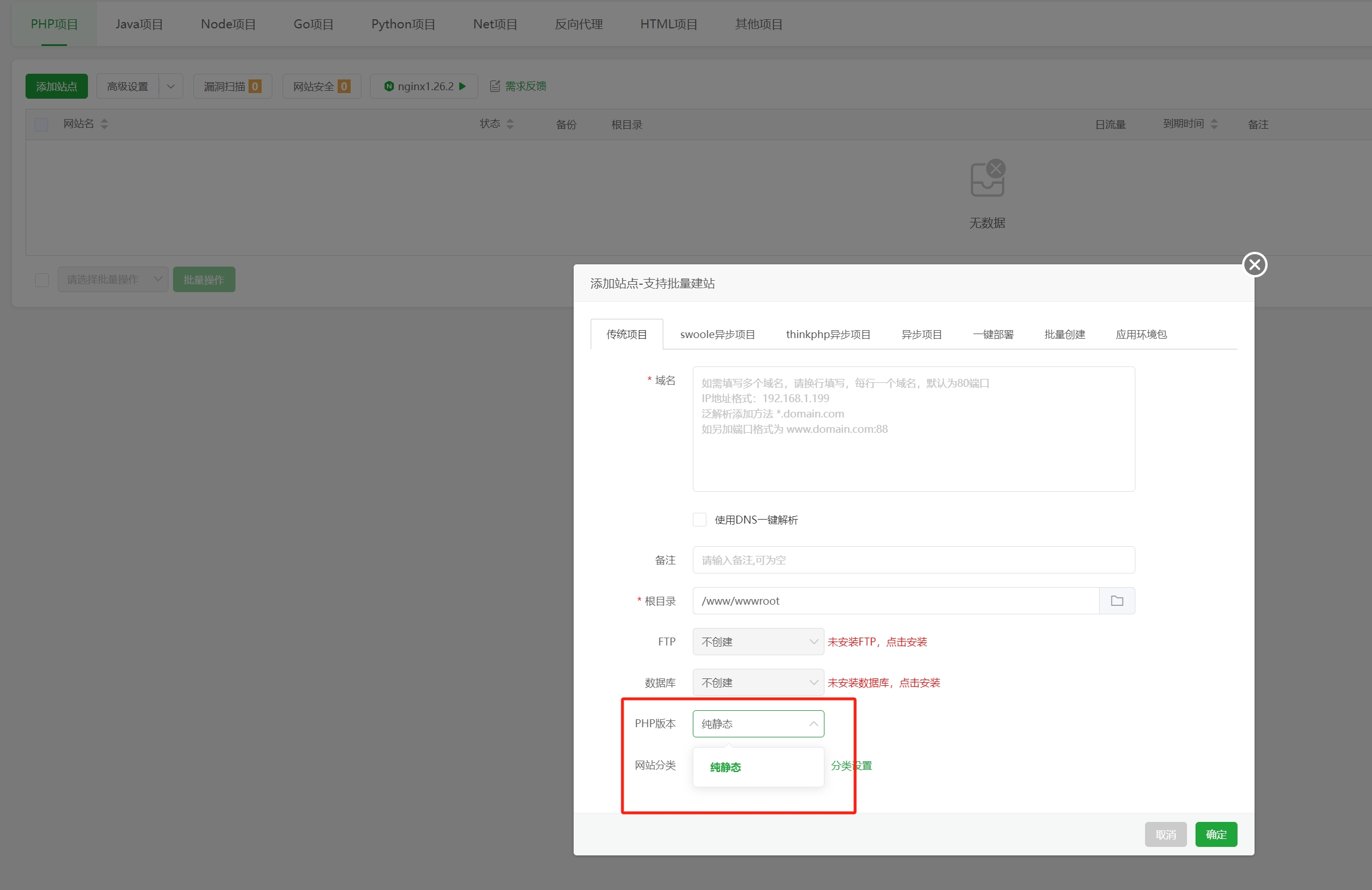This screenshot has height=890, width=1372.
Task: Open 请选择批量操作 dropdown
Action: 113,280
